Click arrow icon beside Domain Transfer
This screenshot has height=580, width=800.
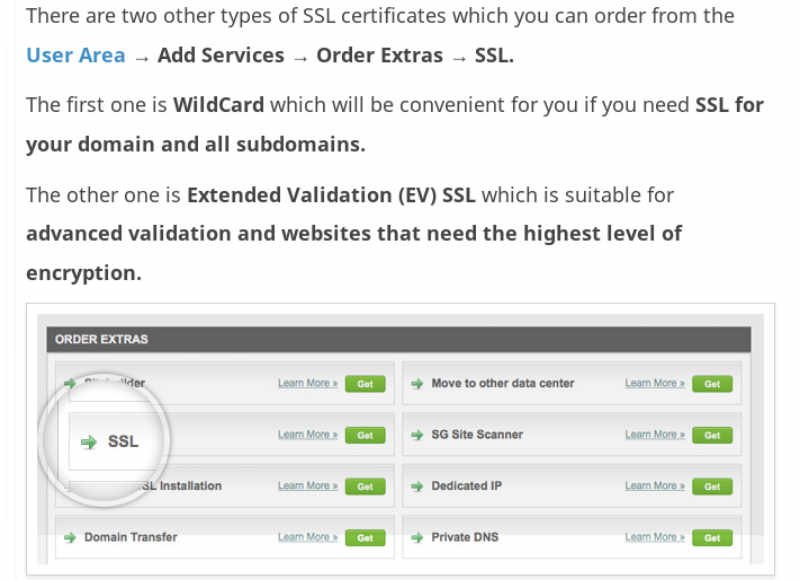point(70,537)
